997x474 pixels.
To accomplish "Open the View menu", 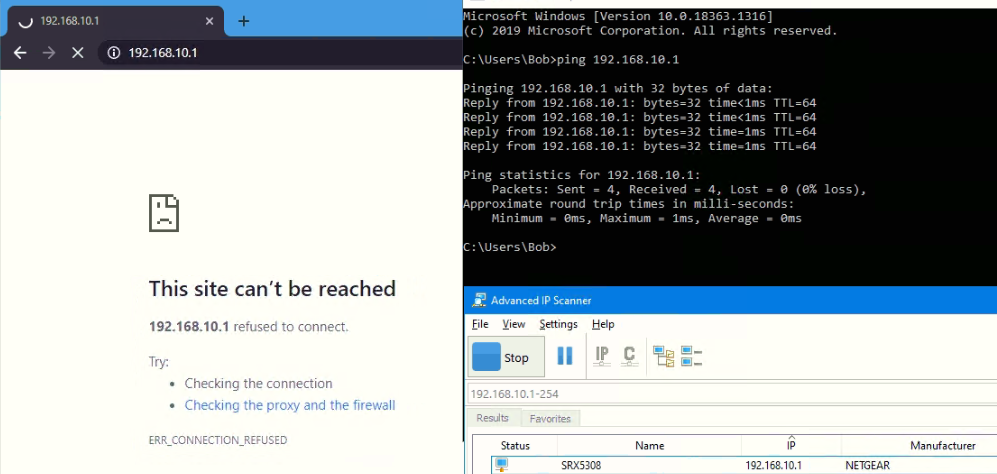I will 514,324.
